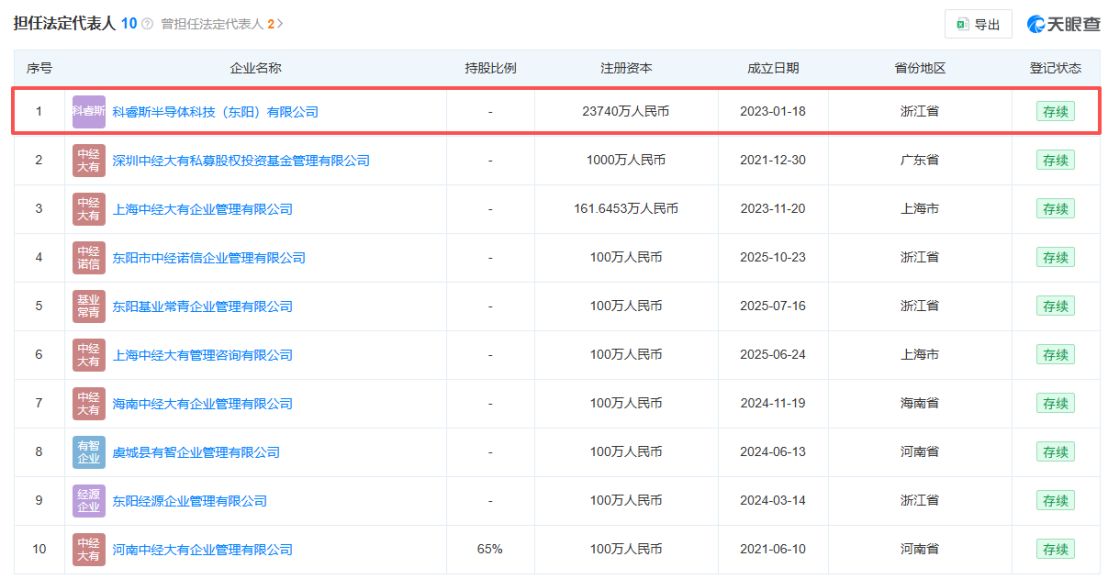
Task: Click the 注册资本 column header
Action: 626,68
